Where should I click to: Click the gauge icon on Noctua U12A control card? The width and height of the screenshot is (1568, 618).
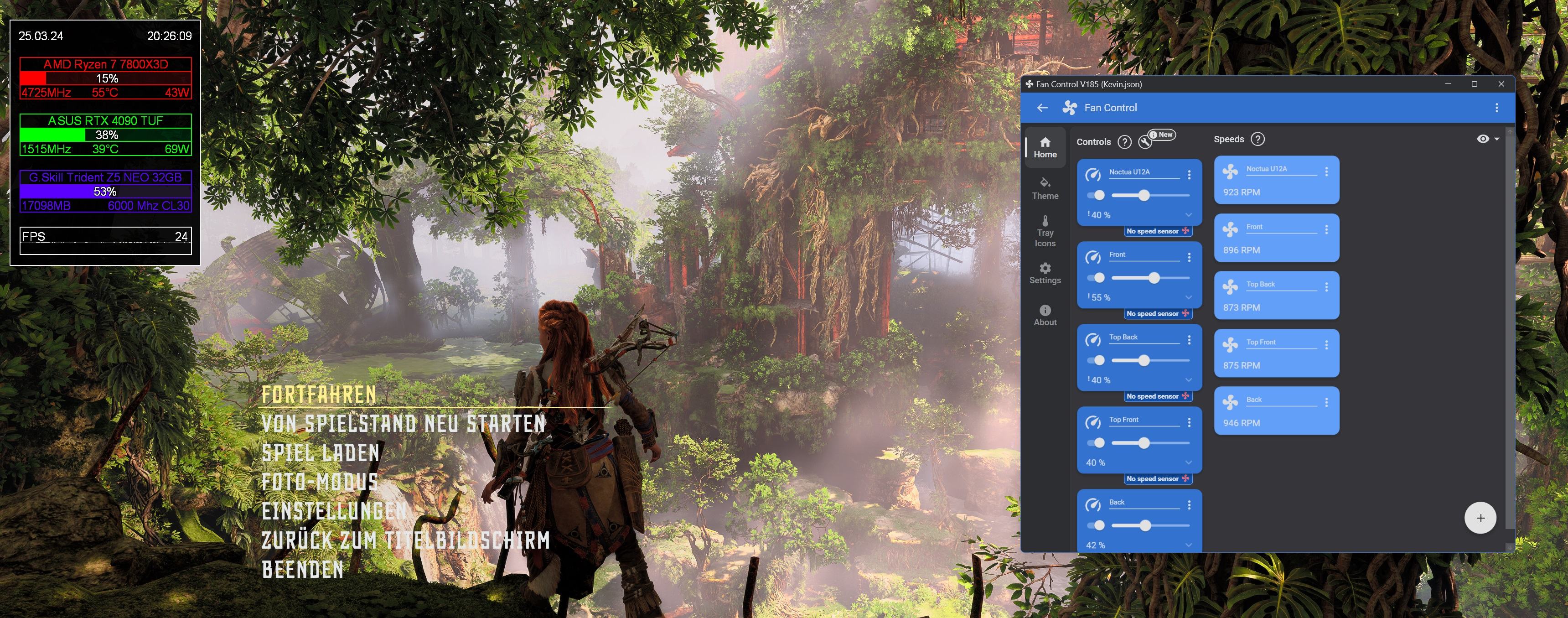(1093, 175)
